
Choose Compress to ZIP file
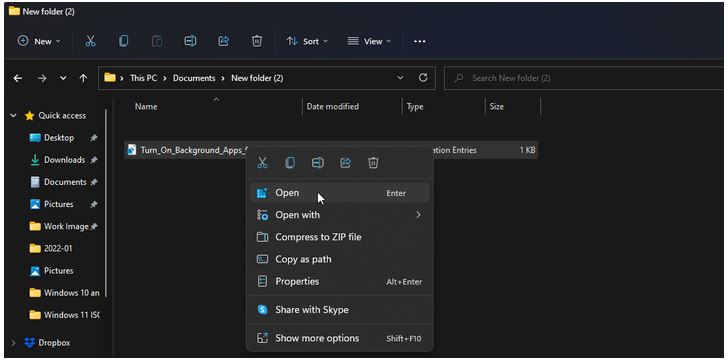339,237
